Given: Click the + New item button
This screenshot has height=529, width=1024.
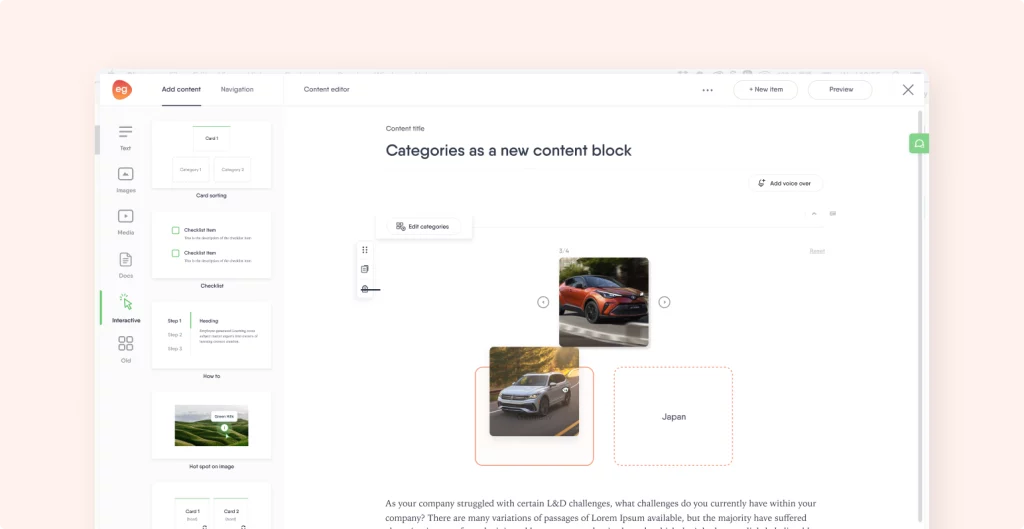Looking at the screenshot, I should (x=765, y=89).
